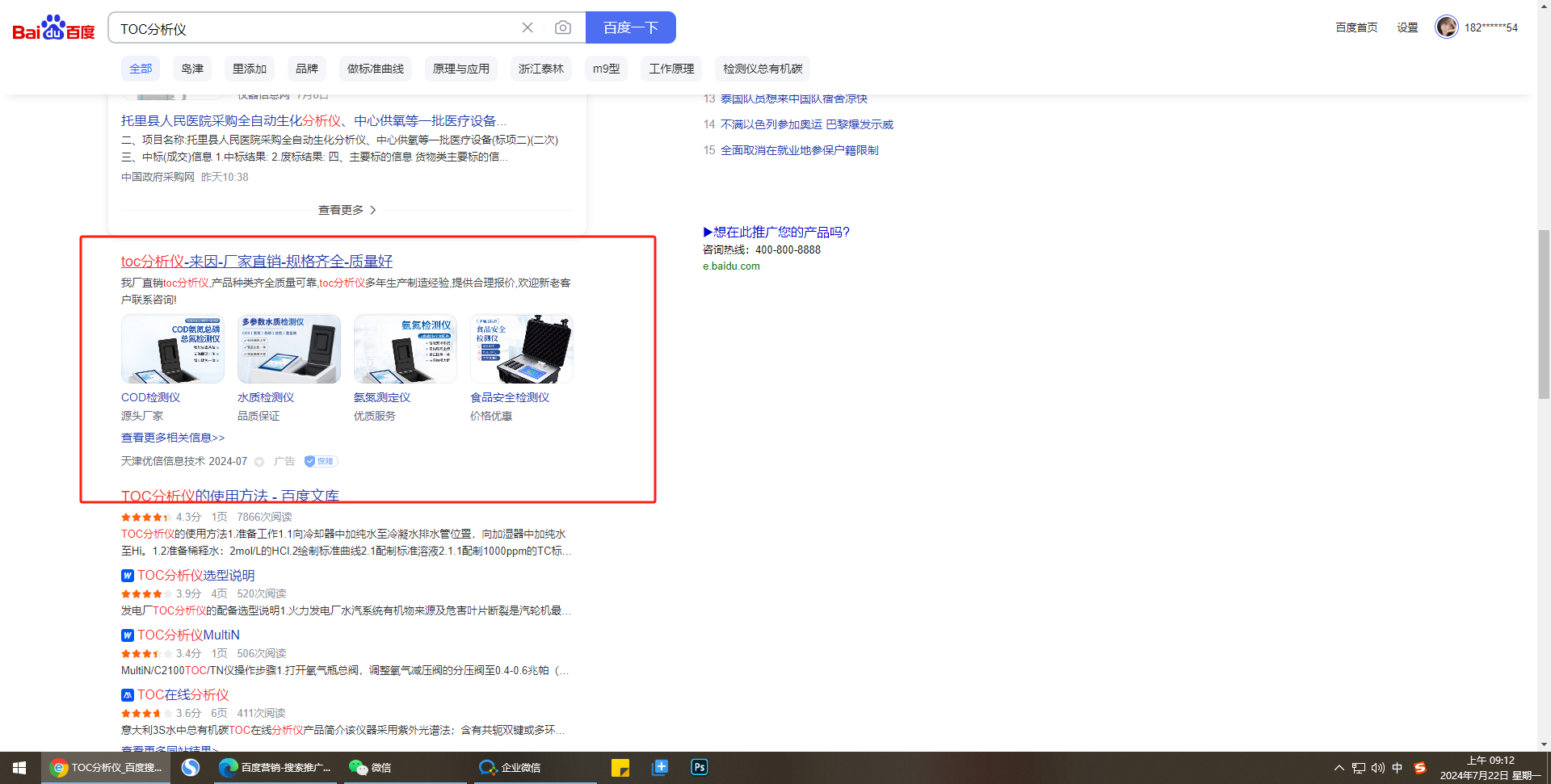Click the volume icon in system tray

[x=1377, y=768]
